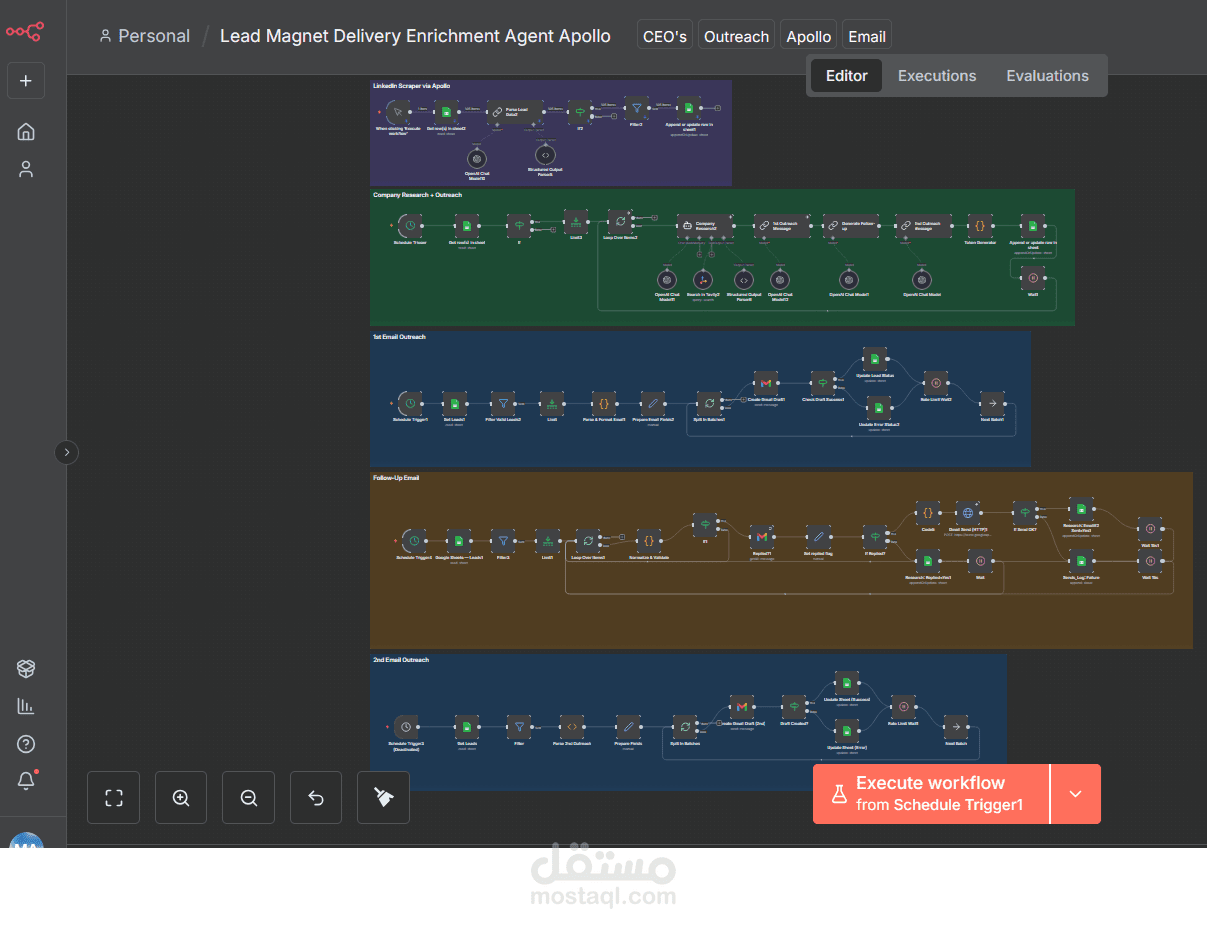Select the Normalize & Validate node
Viewport: 1207px width, 928px height.
[x=648, y=539]
